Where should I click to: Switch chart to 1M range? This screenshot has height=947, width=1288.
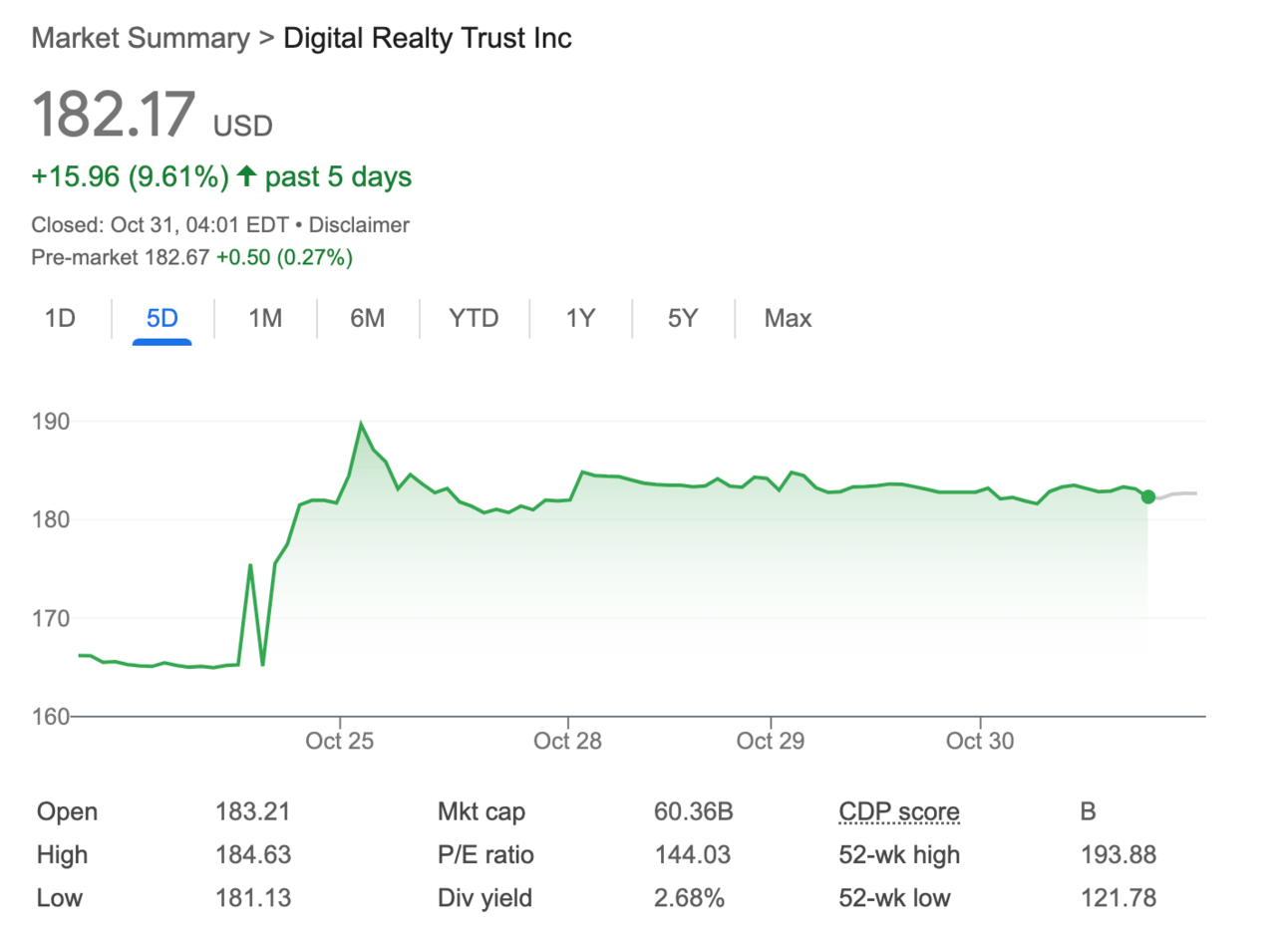click(265, 318)
